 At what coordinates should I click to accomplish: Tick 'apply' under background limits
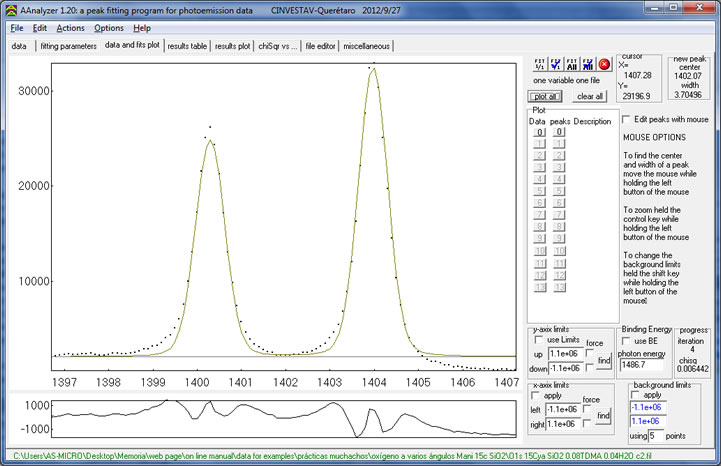[x=637, y=395]
